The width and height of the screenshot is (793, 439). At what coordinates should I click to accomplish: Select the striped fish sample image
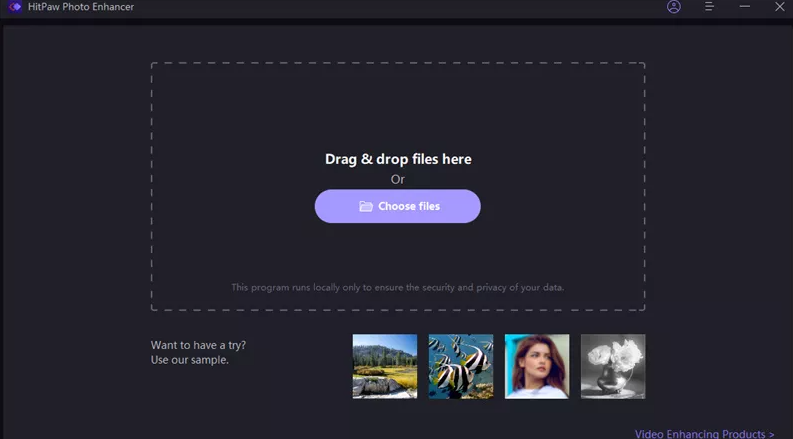pos(461,366)
